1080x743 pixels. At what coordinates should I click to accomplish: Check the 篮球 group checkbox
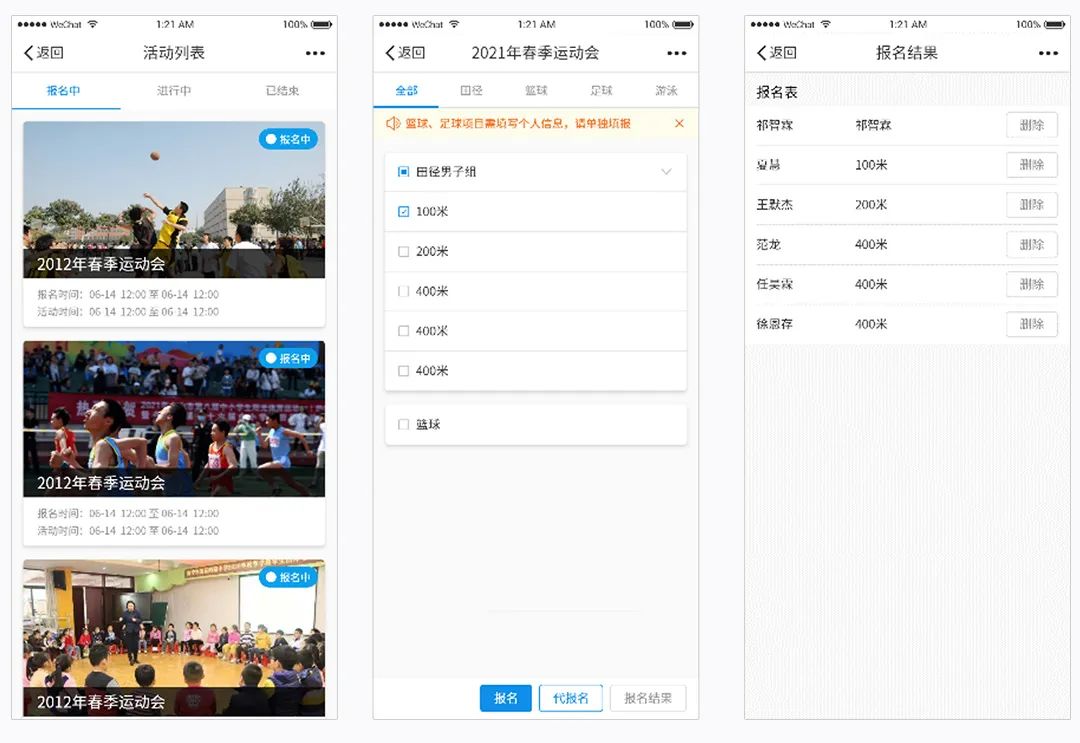tap(404, 424)
